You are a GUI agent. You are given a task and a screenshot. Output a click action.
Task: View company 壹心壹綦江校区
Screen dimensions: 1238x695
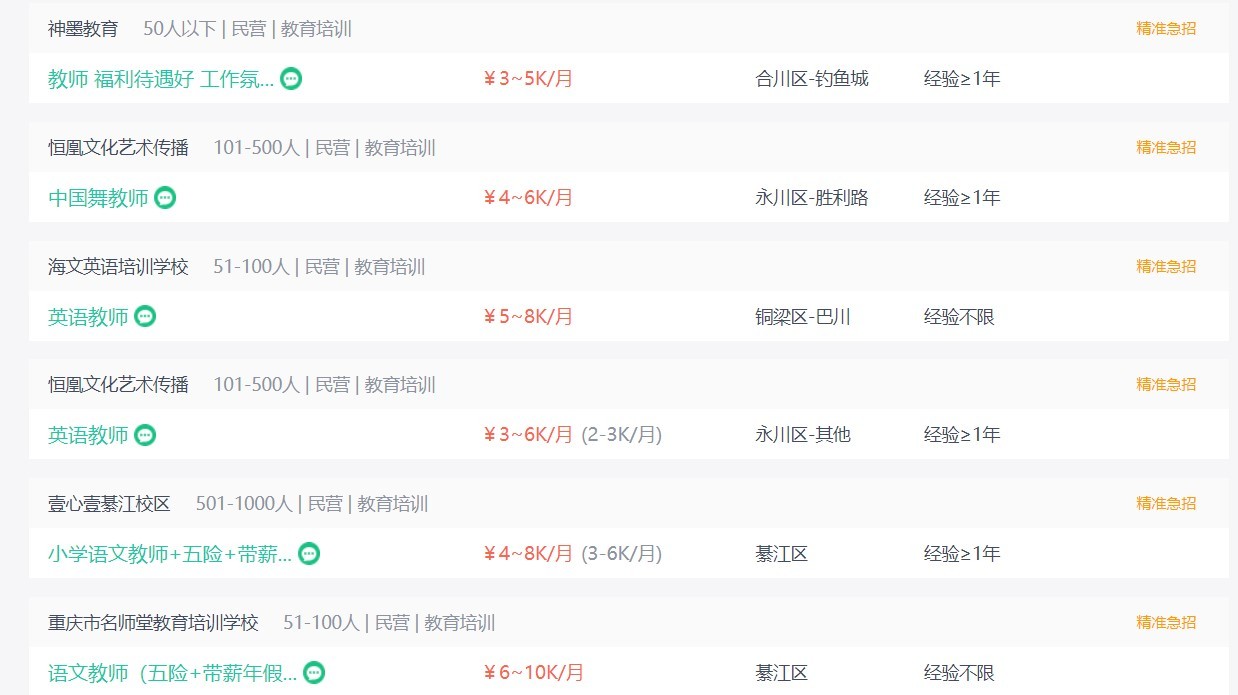(109, 504)
